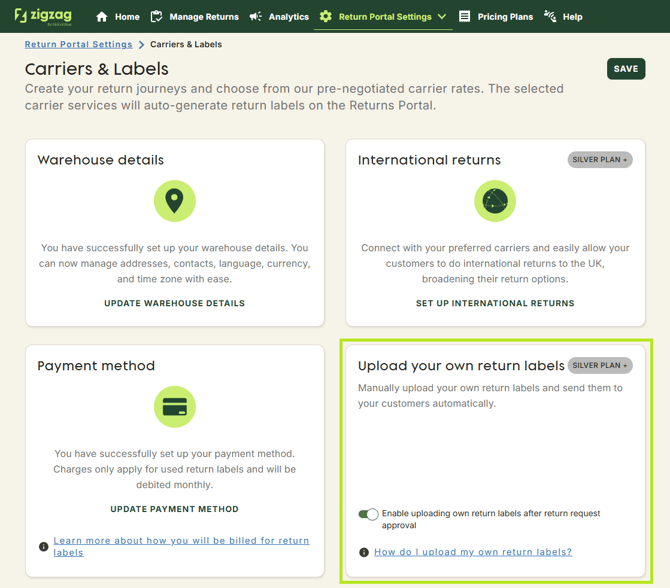The height and width of the screenshot is (588, 670).
Task: Click the warehouse location pin icon
Action: point(175,201)
